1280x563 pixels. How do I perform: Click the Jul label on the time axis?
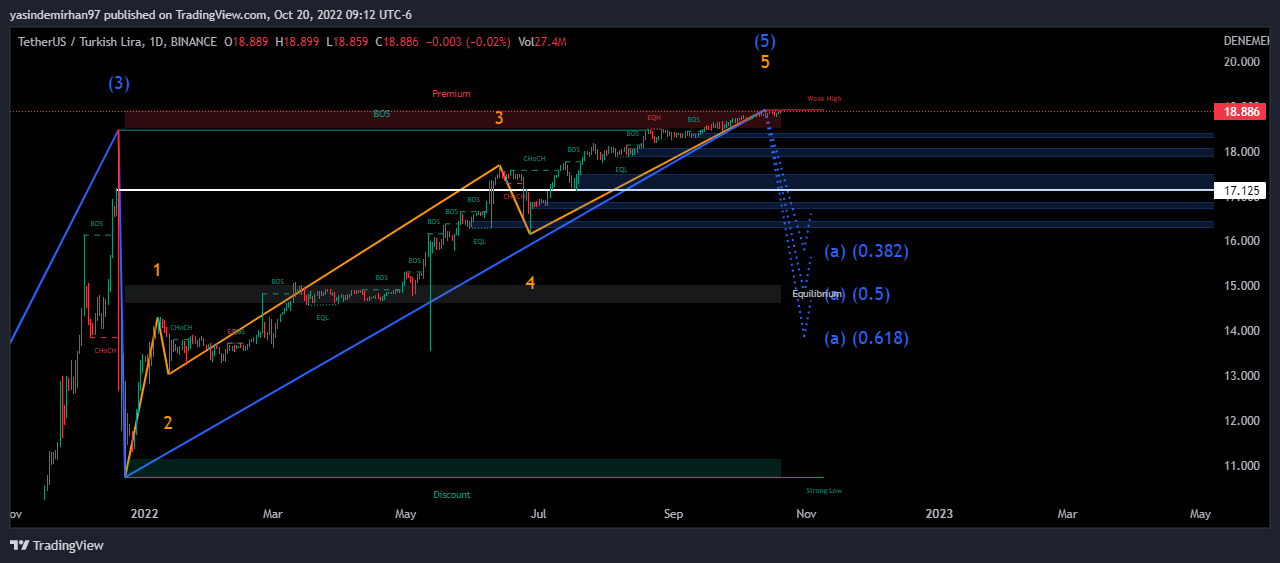[x=539, y=514]
